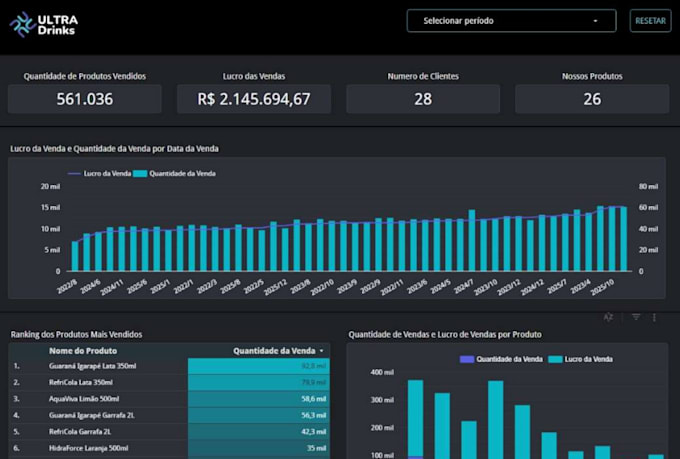
Task: Select row HidraForce Laranja 500ml
Action: pyautogui.click(x=169, y=449)
